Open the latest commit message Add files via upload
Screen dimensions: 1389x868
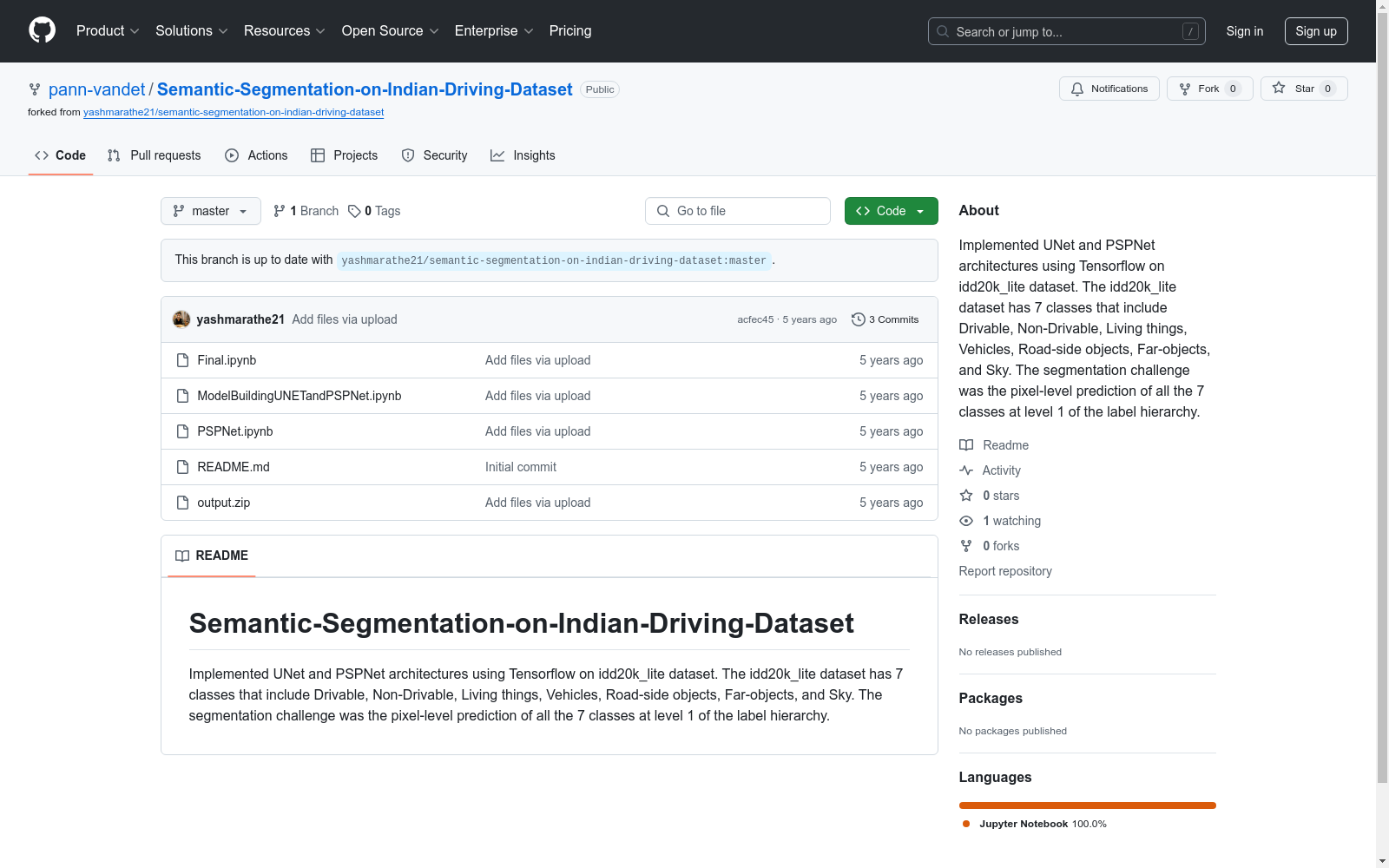click(345, 319)
